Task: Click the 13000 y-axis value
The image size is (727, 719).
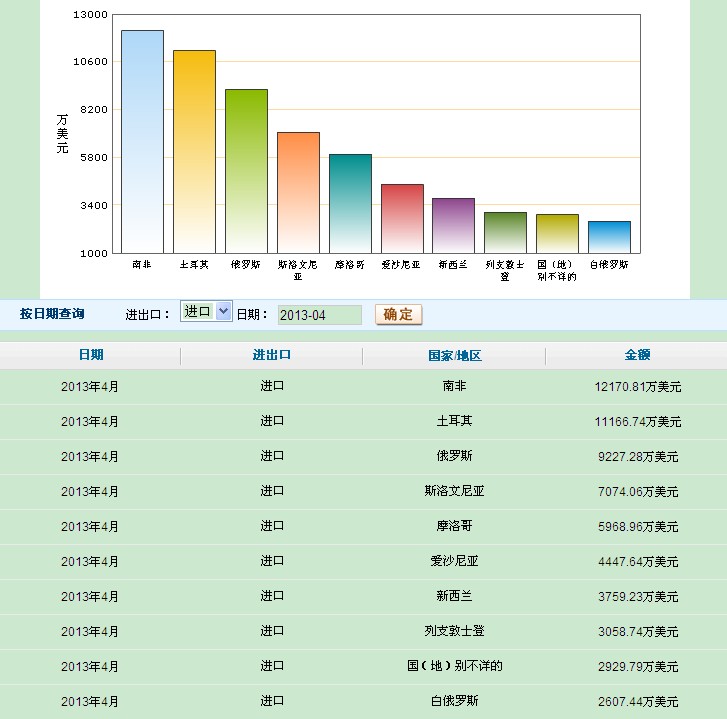Action: tap(90, 15)
